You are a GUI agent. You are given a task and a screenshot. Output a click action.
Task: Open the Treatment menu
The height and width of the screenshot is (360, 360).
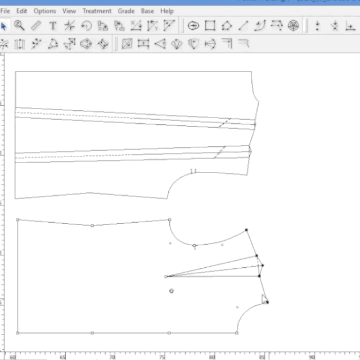click(x=97, y=11)
